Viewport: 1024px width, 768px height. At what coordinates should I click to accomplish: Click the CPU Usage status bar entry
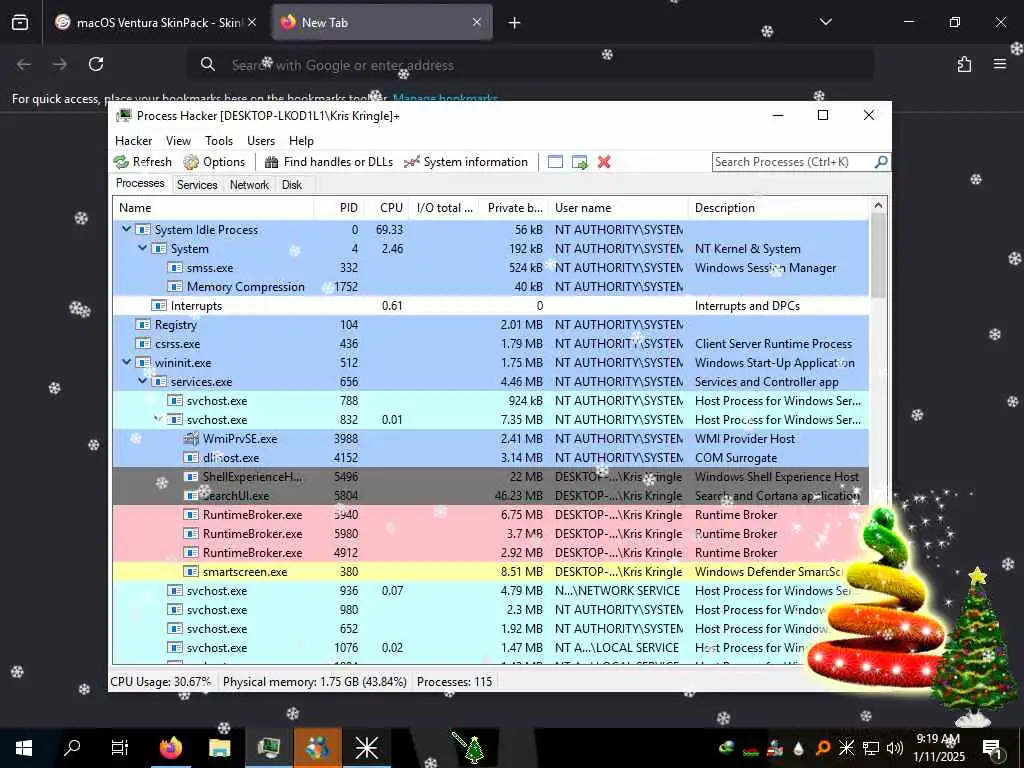161,682
